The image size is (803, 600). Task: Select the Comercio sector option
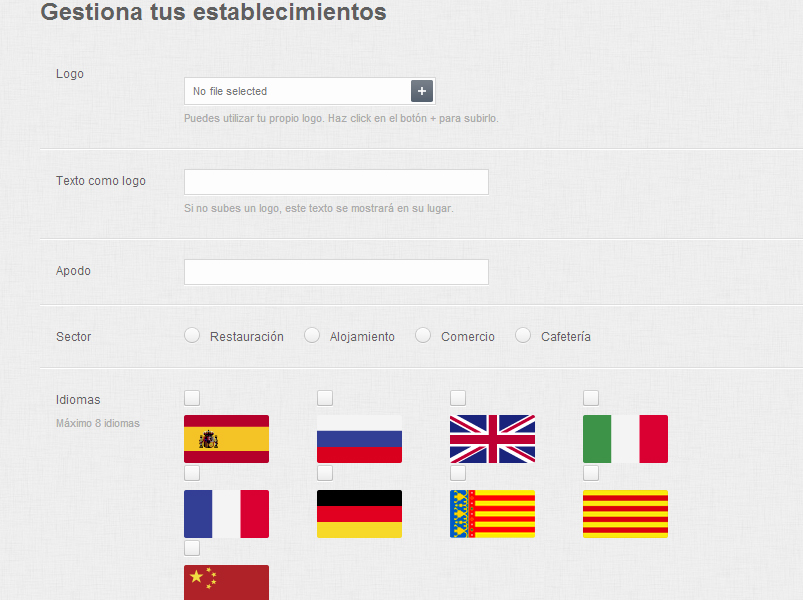[x=423, y=335]
